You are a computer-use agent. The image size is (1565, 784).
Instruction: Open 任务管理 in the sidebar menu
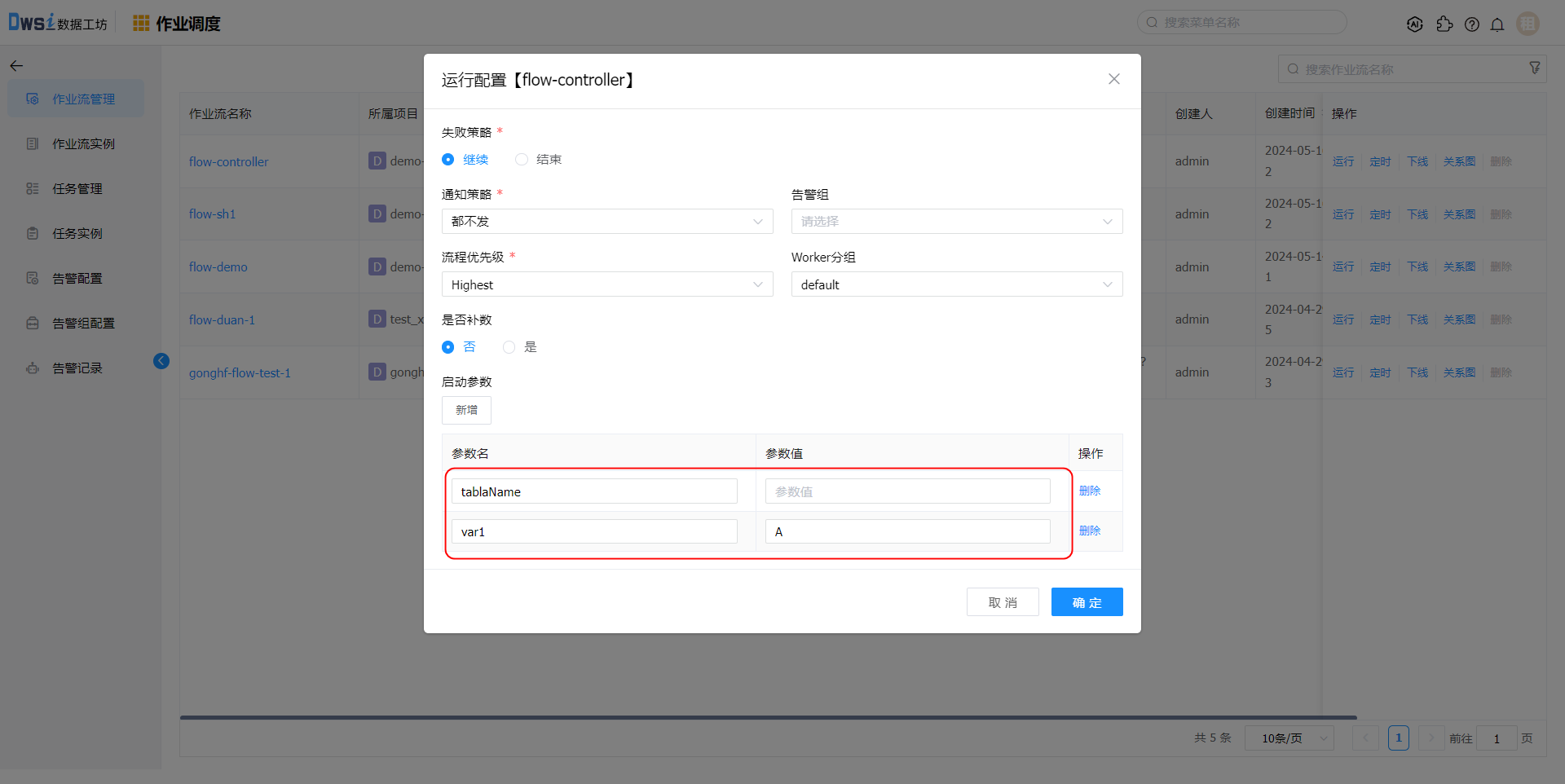click(x=77, y=189)
